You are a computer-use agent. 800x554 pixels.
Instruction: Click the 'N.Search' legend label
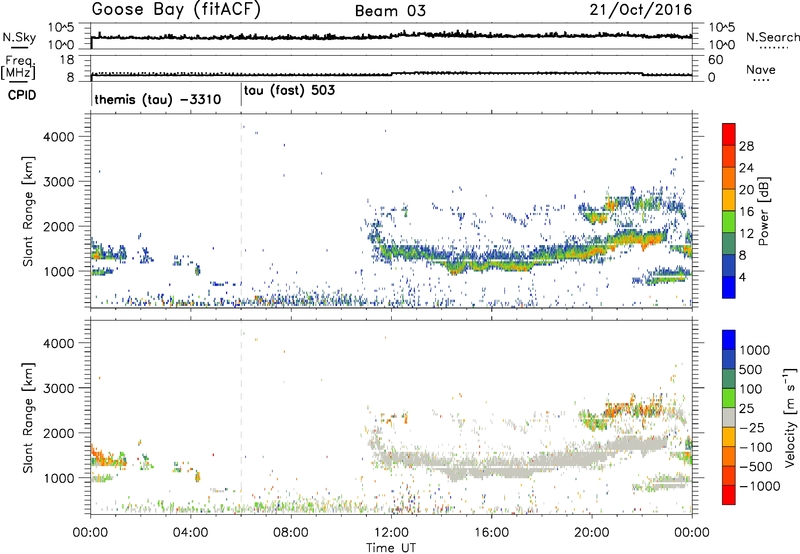(772, 37)
